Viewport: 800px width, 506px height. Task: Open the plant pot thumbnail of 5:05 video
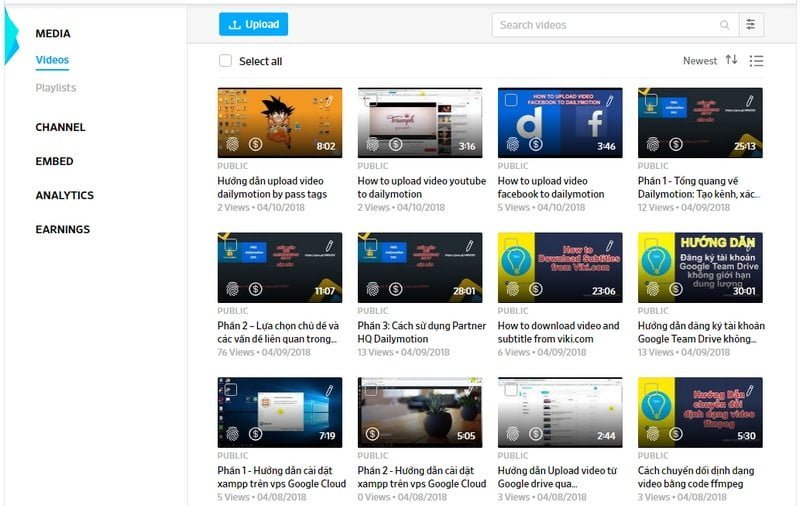click(x=420, y=412)
